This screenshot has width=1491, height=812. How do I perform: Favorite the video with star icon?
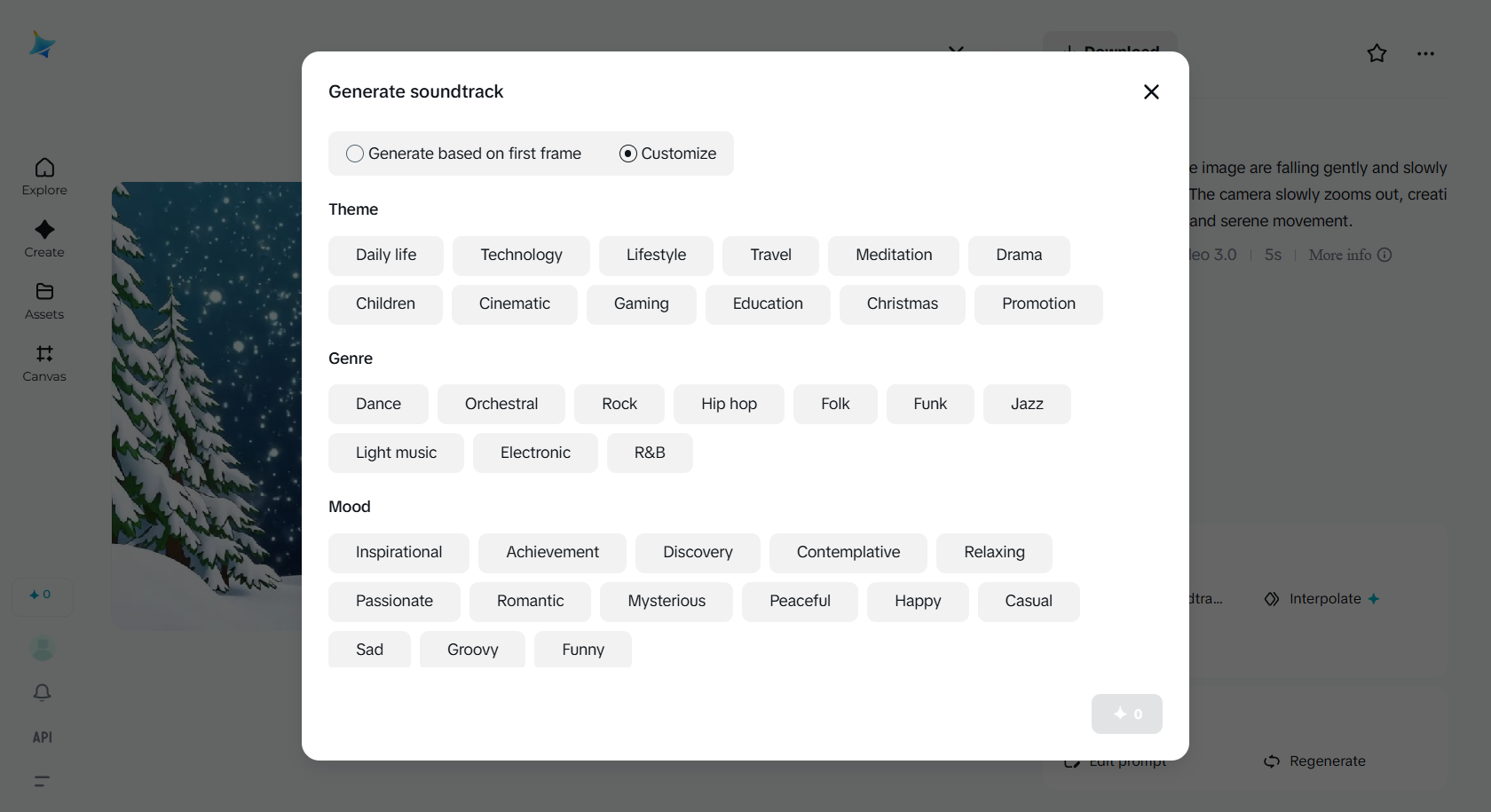pos(1377,53)
